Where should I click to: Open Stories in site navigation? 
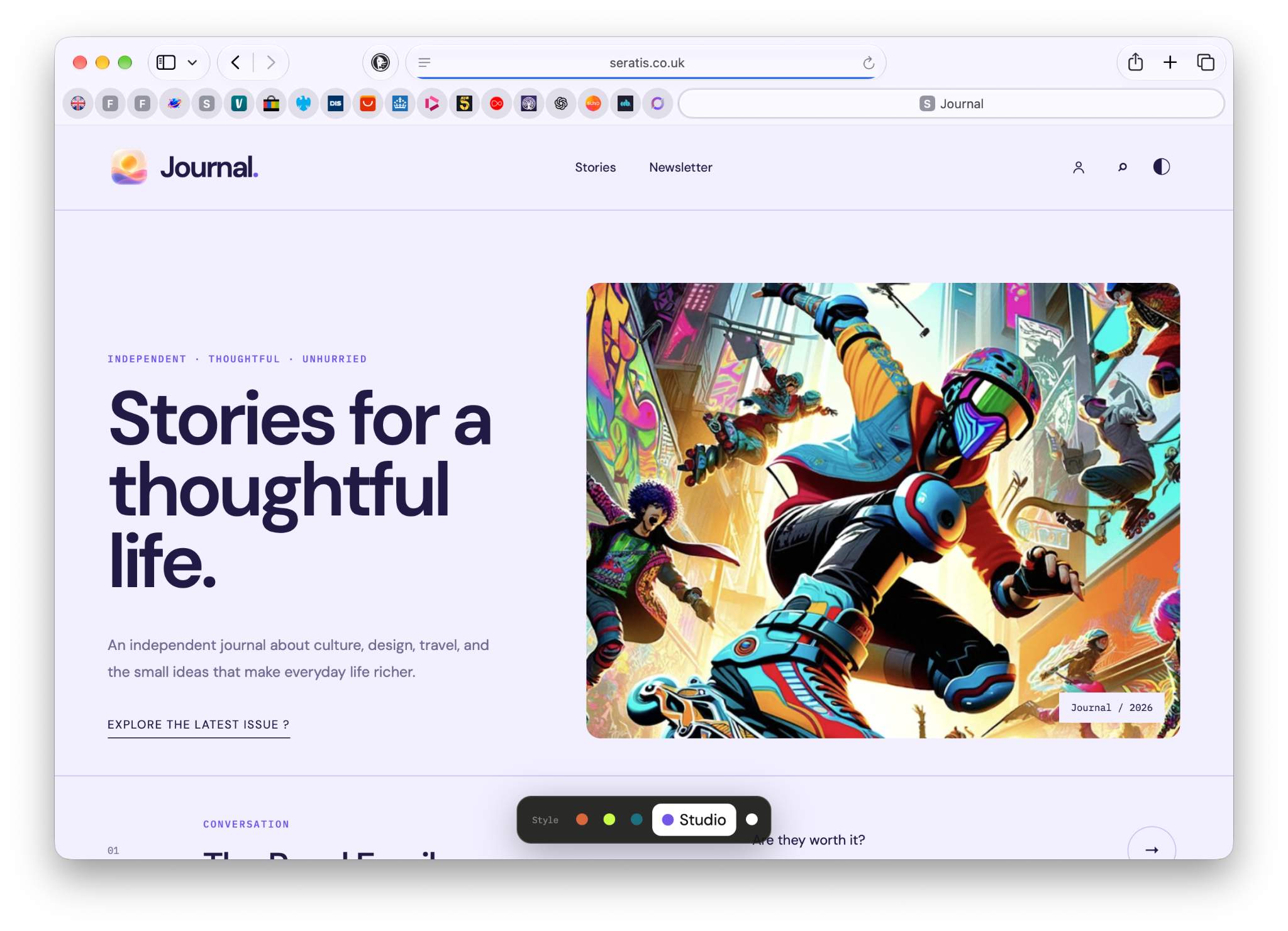tap(595, 167)
